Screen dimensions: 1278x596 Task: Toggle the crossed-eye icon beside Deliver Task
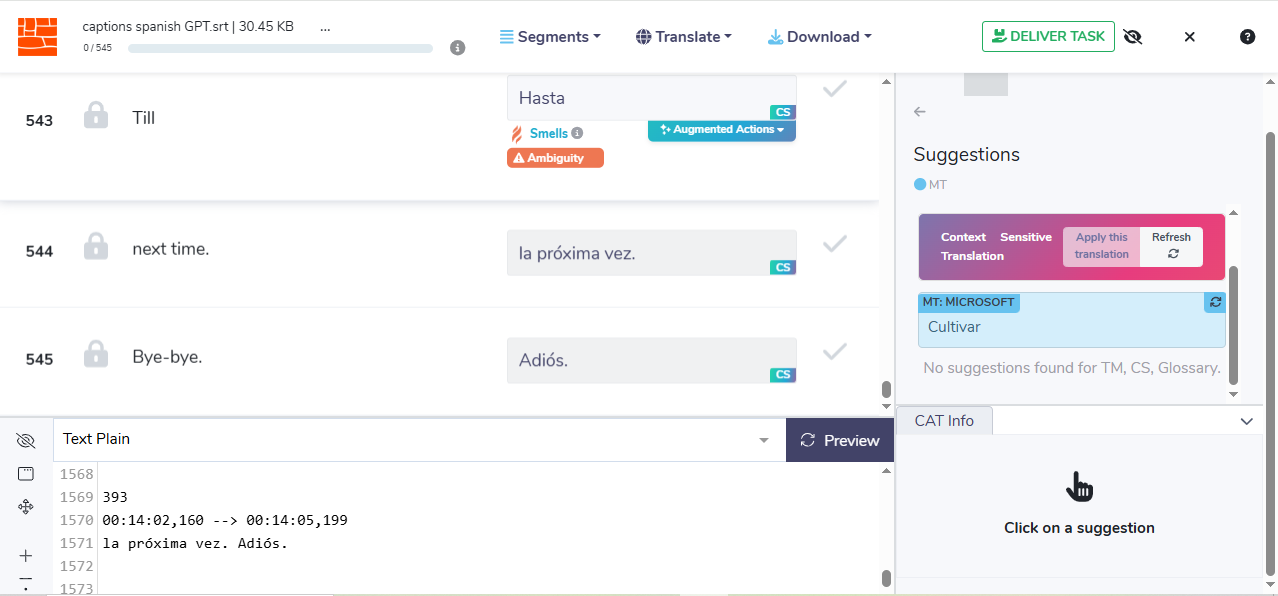[1133, 36]
